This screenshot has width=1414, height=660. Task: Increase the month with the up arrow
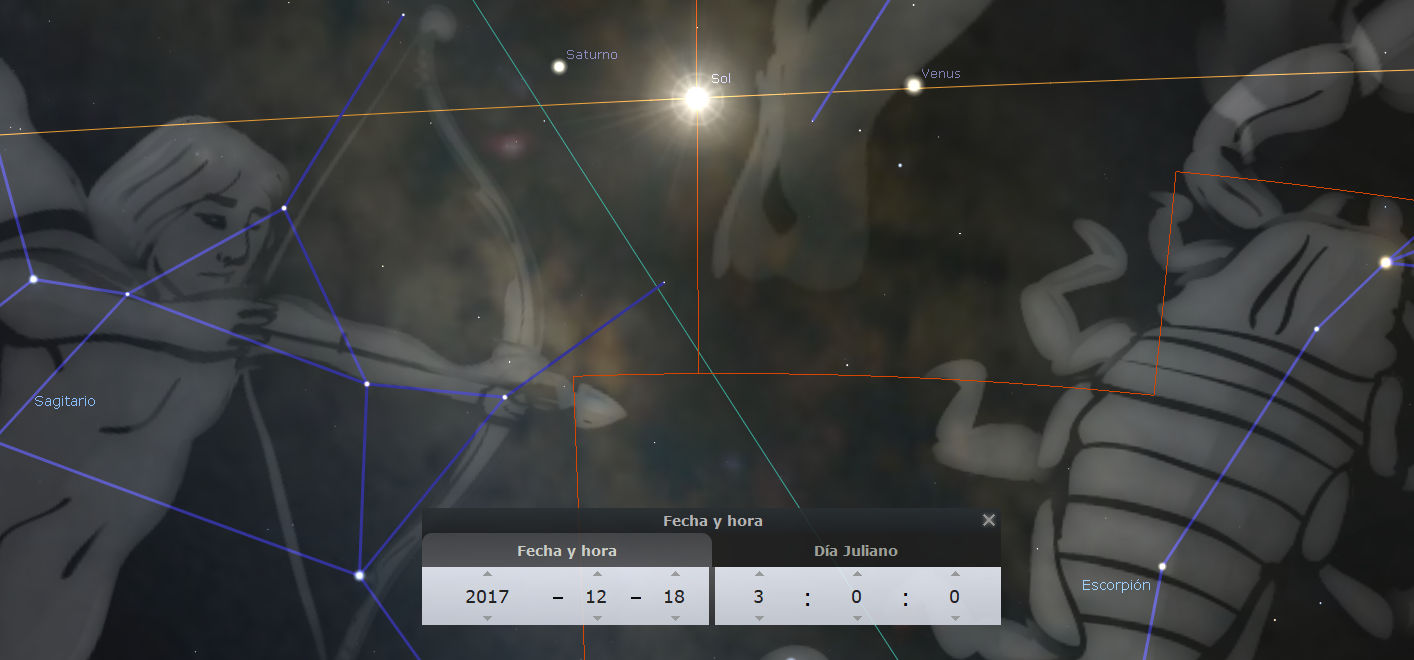[597, 574]
